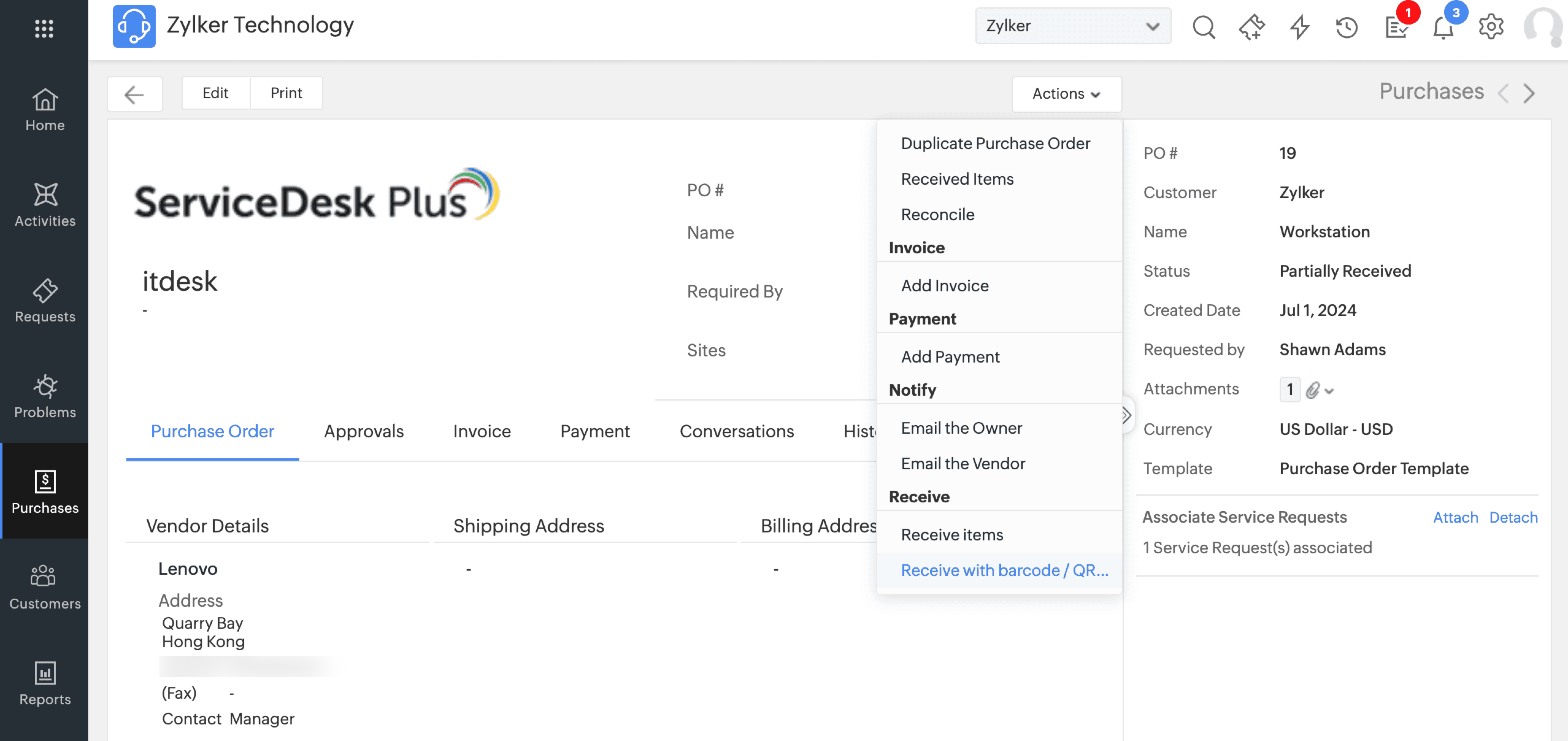
Task: Open the recent history clock icon
Action: pos(1347,27)
